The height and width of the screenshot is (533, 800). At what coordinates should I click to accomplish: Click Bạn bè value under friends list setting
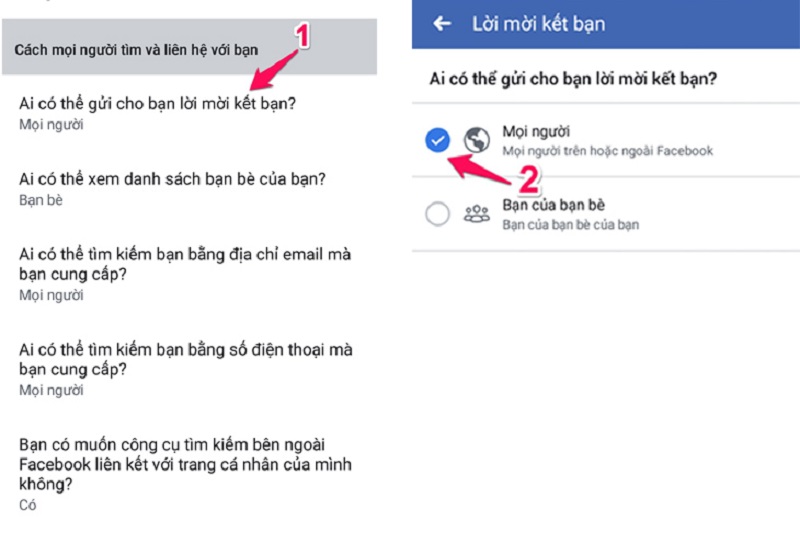click(41, 200)
